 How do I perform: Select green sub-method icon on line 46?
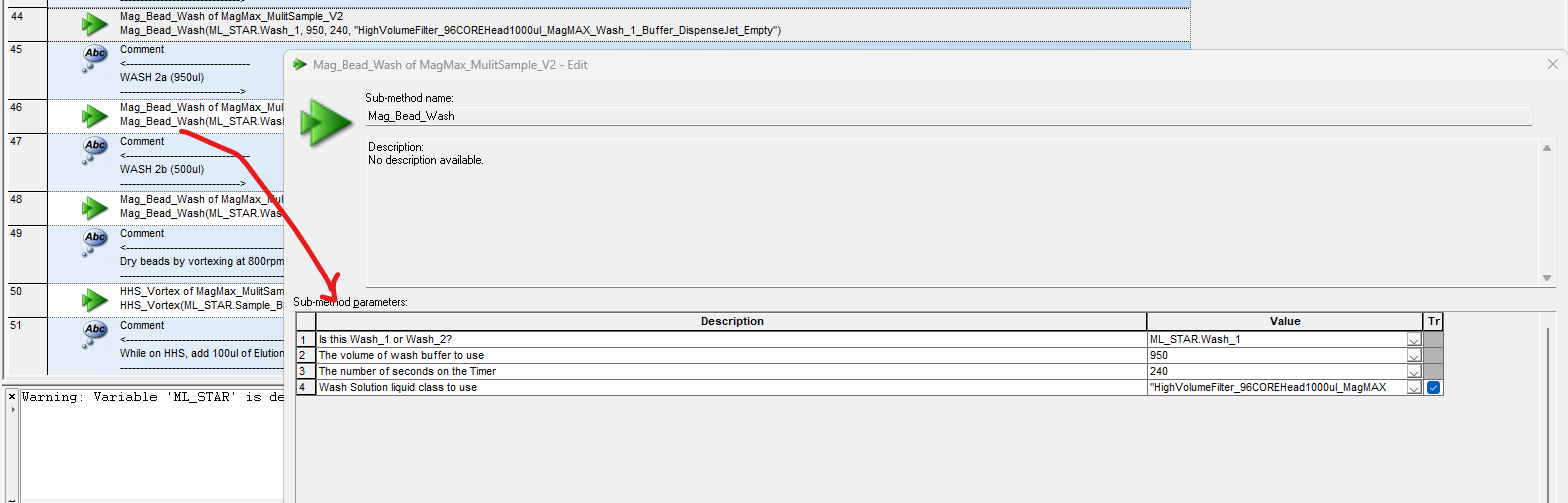(95, 116)
